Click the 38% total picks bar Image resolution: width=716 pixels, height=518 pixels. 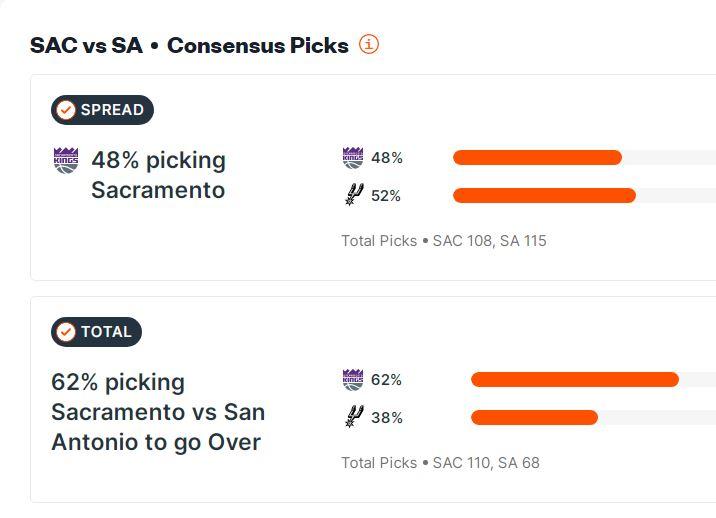[x=534, y=417]
